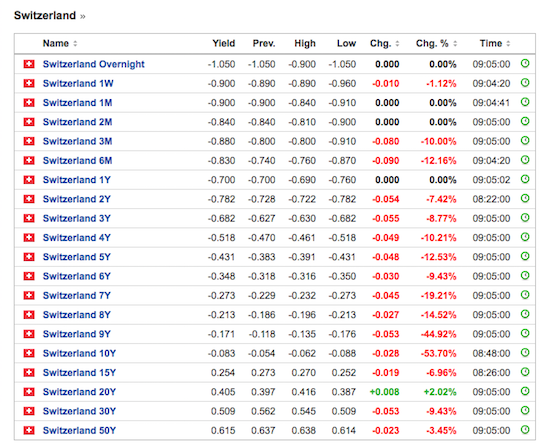Open Switzerland 1Y bond link
This screenshot has height=447, width=546.
[77, 180]
